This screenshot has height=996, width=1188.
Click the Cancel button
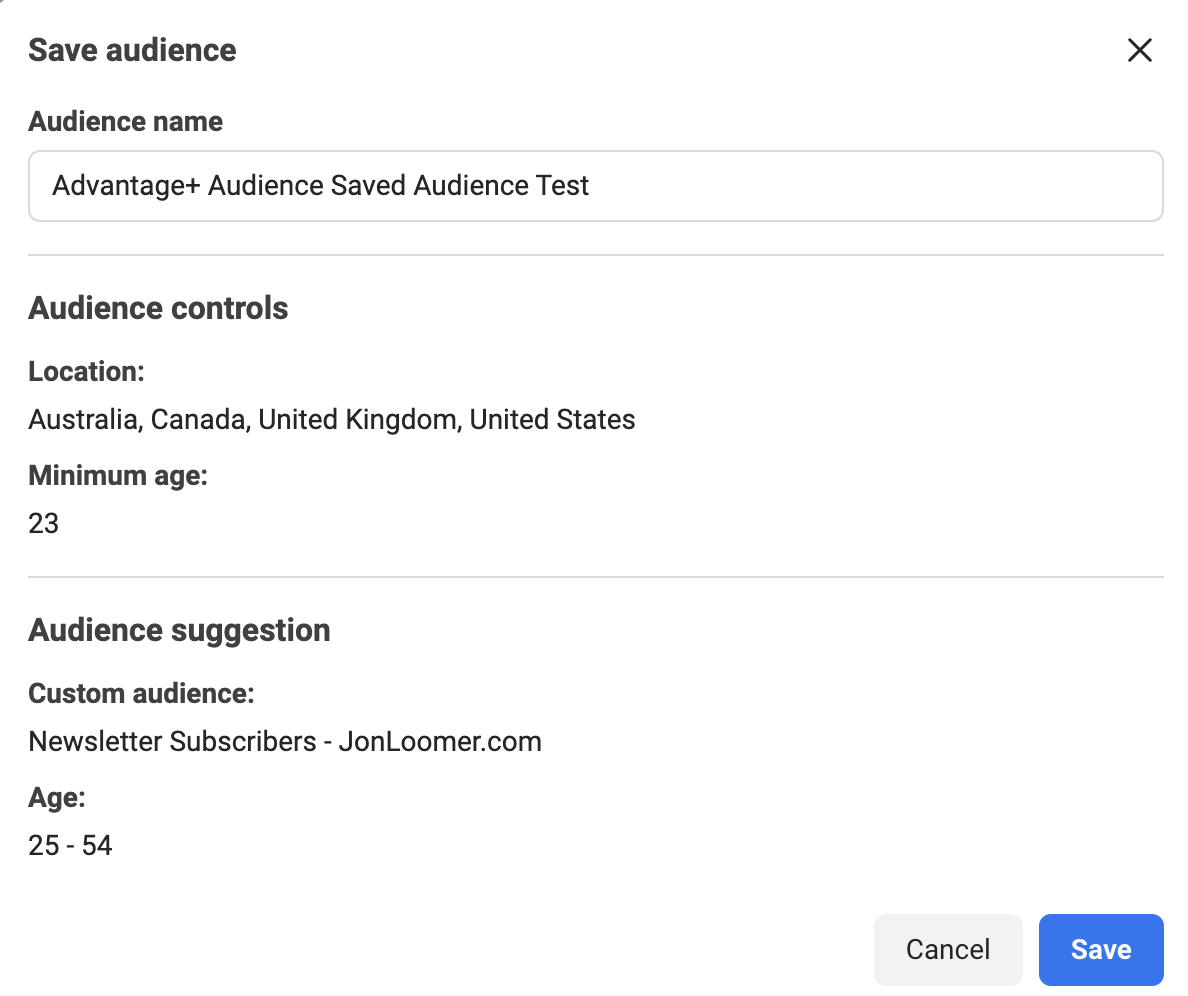(x=948, y=949)
